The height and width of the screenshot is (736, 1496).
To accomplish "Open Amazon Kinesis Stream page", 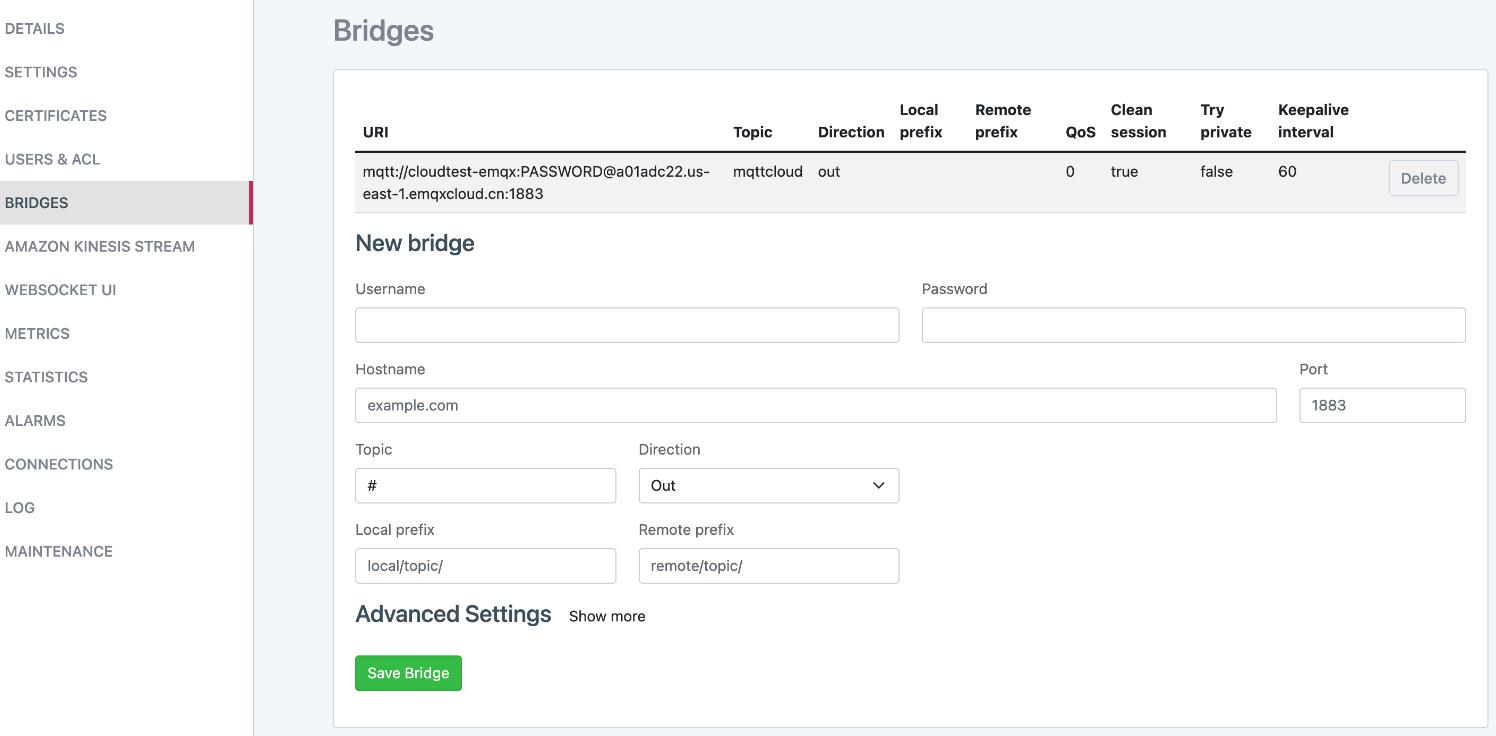I will coord(100,246).
